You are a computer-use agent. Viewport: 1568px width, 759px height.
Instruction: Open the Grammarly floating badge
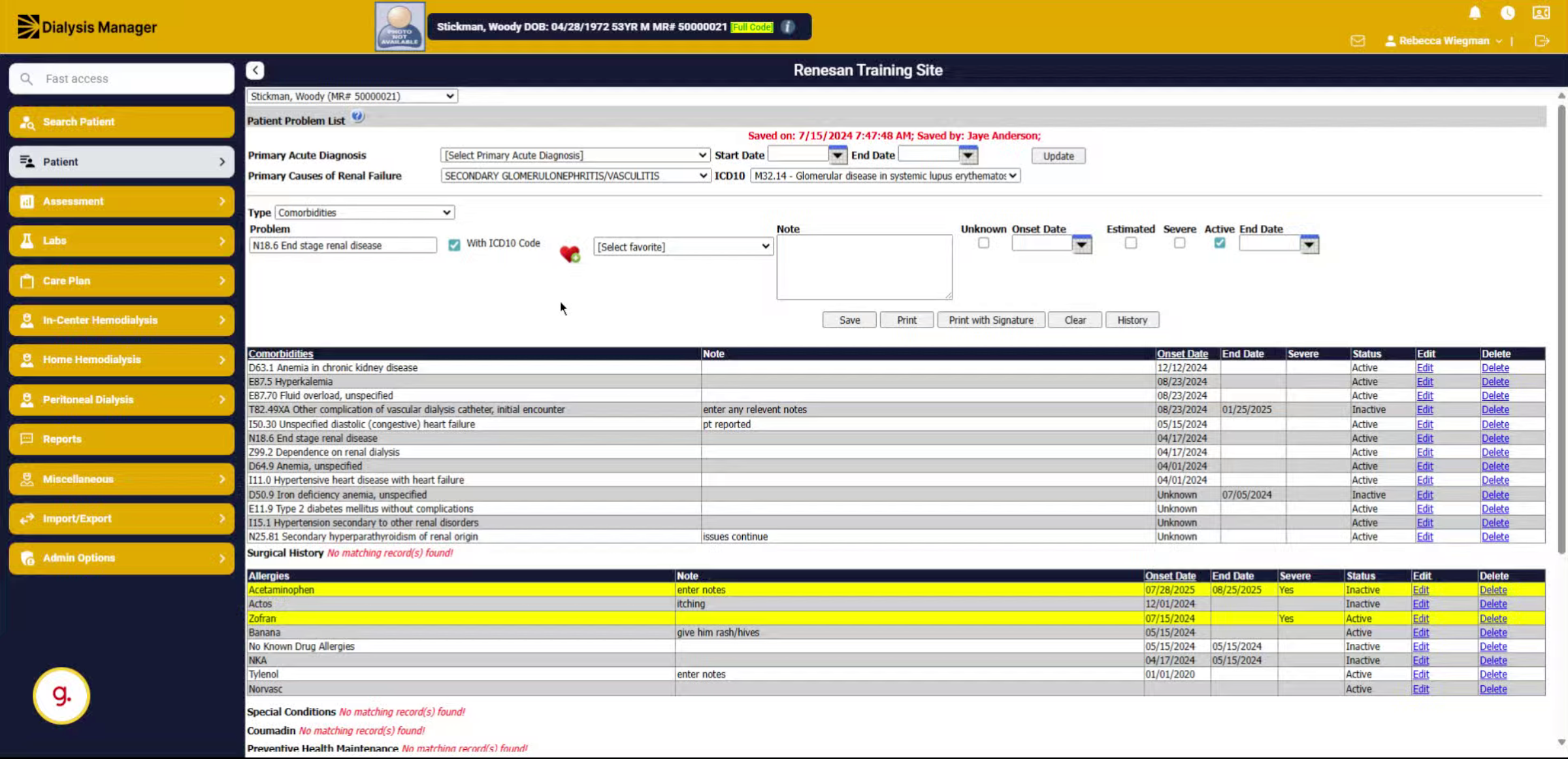(x=61, y=695)
